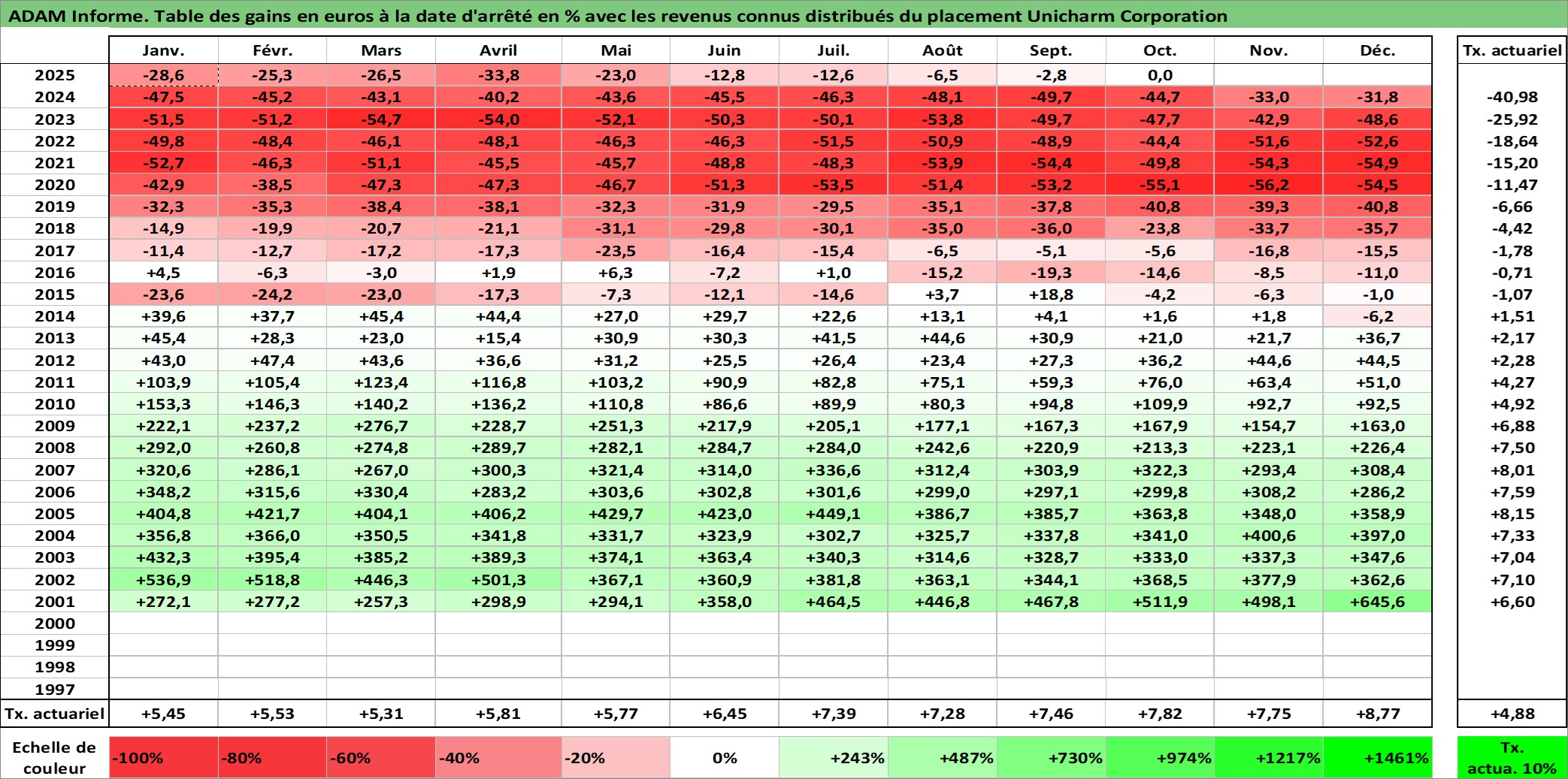Select the empty Nov. 2025 cell

pos(1269,75)
